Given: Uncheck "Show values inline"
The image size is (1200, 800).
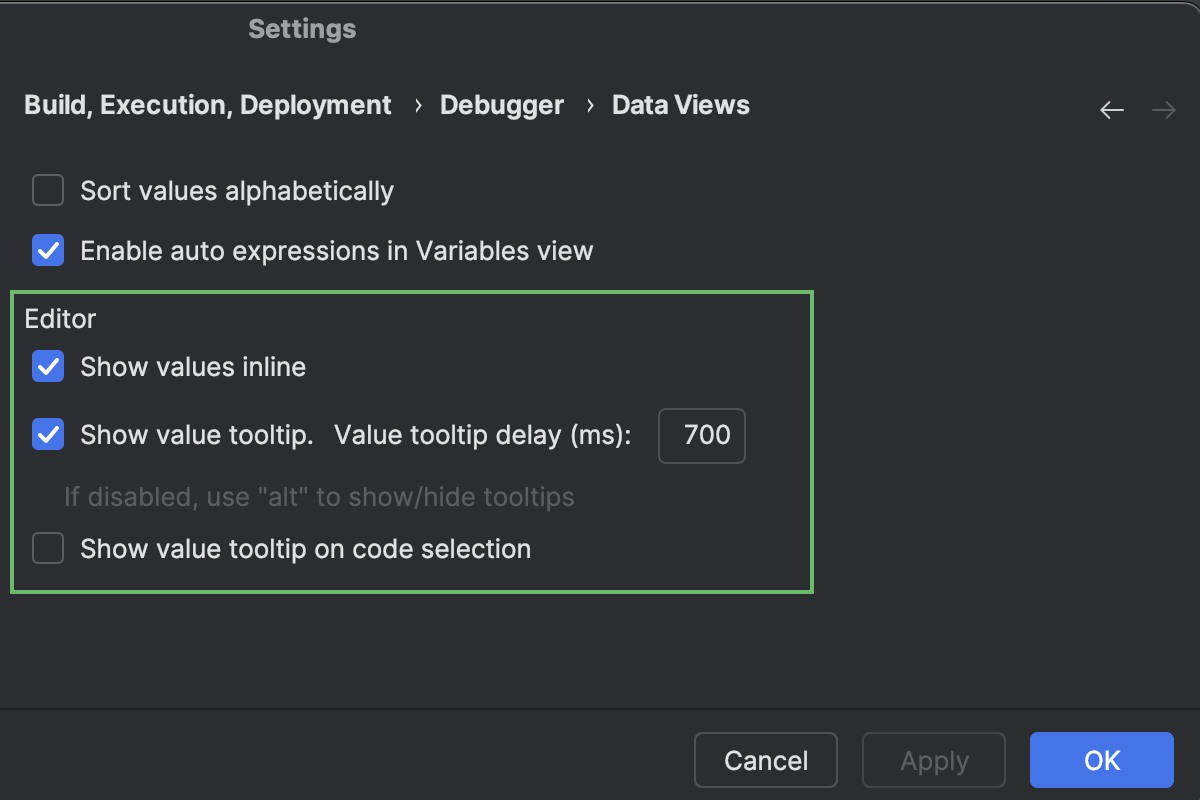Looking at the screenshot, I should (x=47, y=366).
